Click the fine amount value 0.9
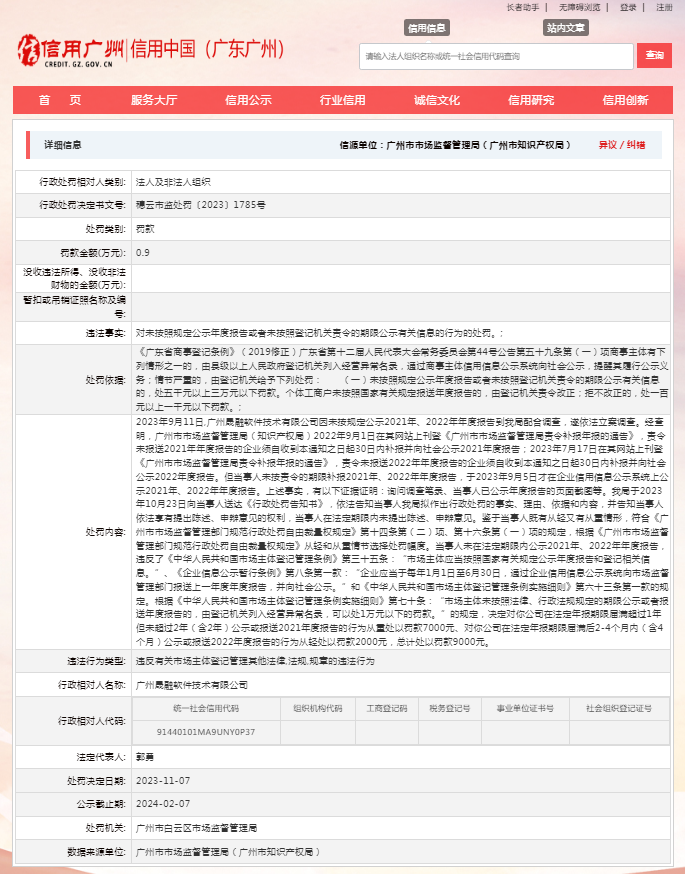 [x=143, y=253]
